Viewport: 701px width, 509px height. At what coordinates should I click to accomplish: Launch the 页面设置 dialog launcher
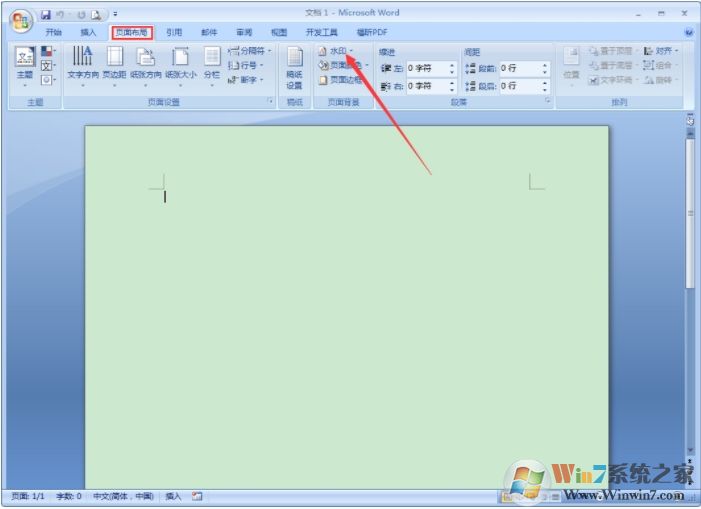(x=270, y=101)
